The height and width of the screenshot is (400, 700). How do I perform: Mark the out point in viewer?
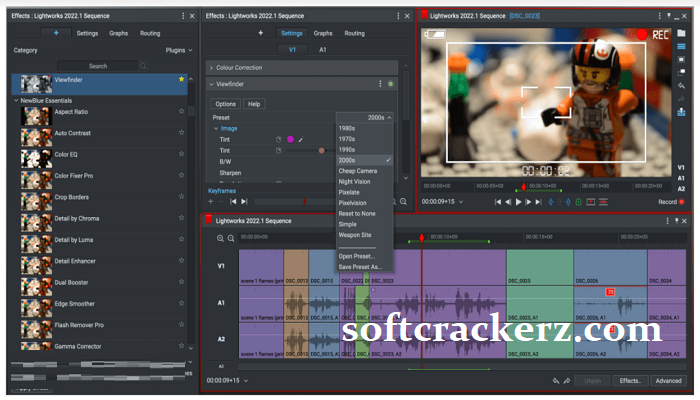point(568,202)
